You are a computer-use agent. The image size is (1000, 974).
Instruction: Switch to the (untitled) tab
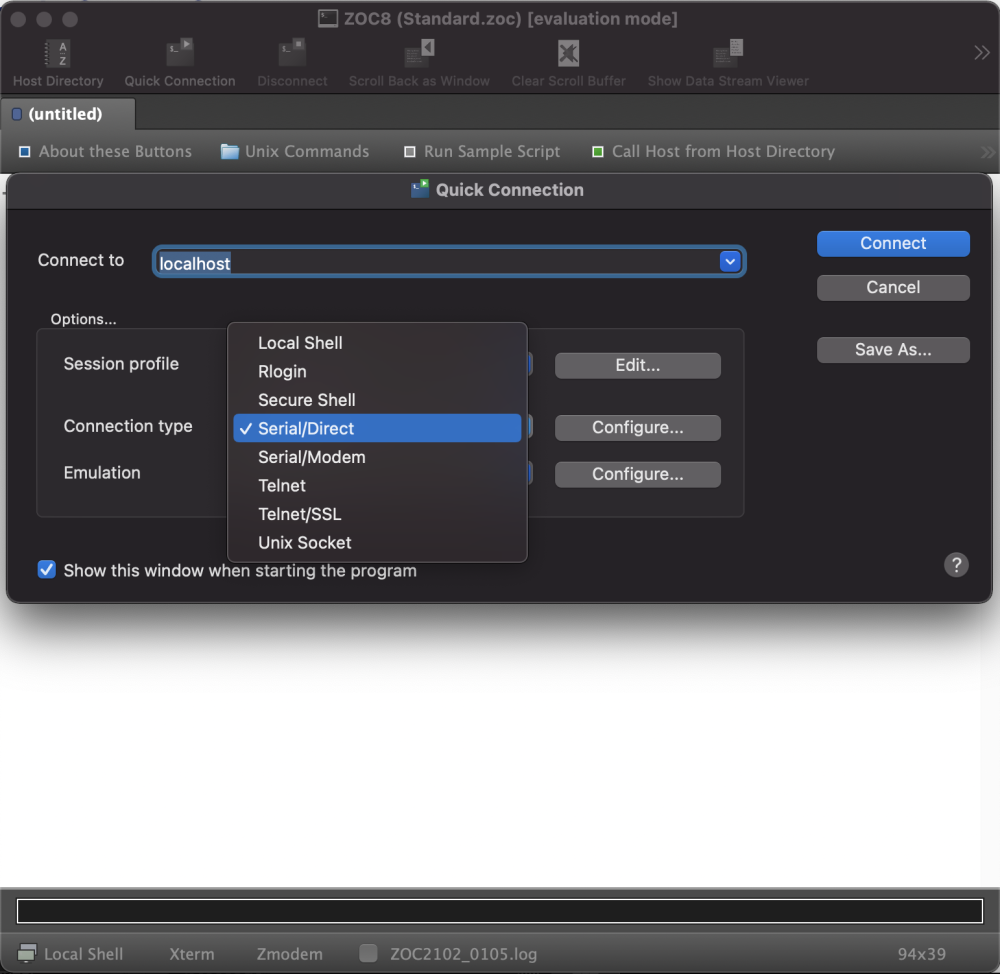click(66, 114)
